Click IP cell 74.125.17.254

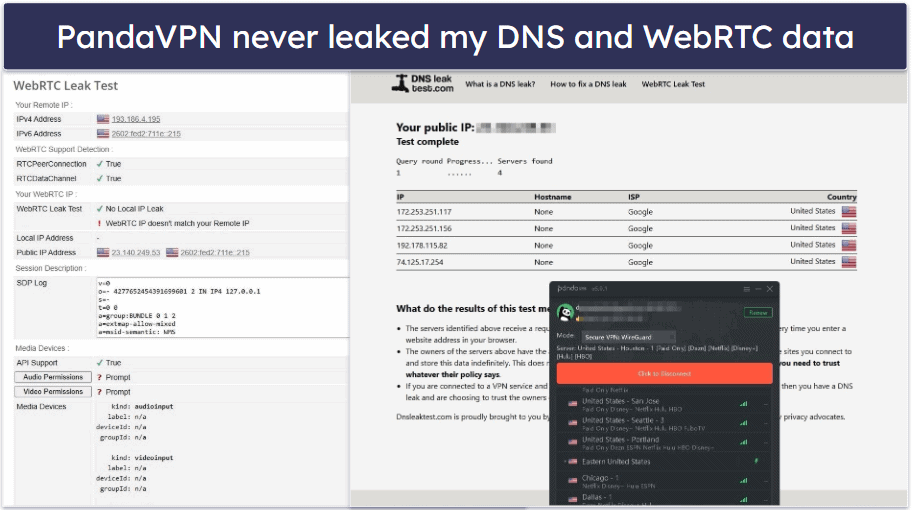pos(420,262)
